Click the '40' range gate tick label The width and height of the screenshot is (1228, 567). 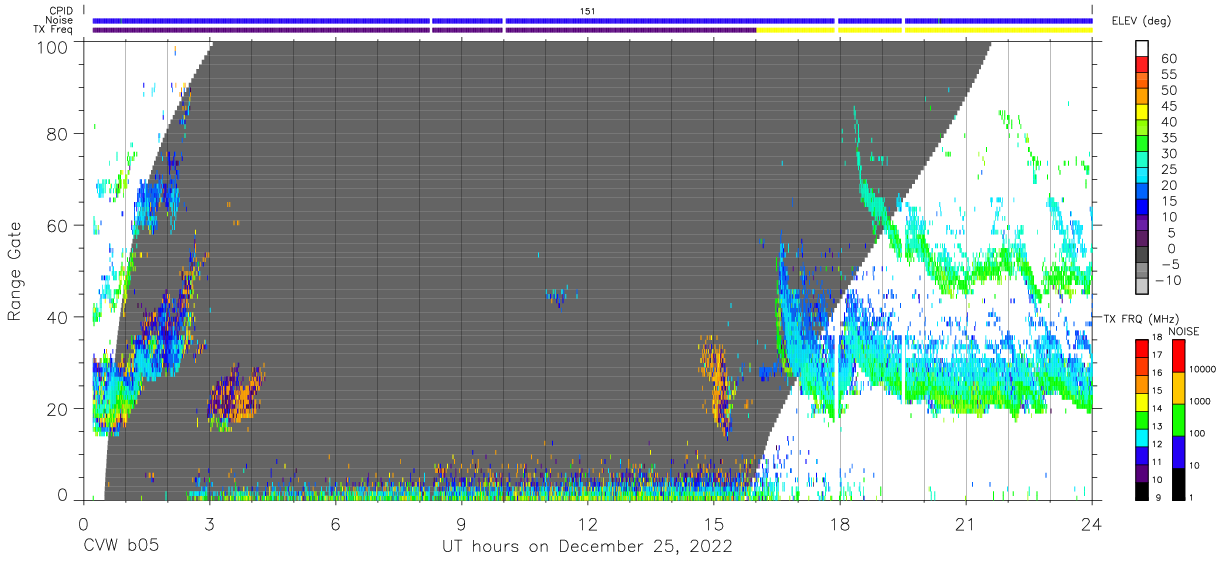(x=58, y=317)
